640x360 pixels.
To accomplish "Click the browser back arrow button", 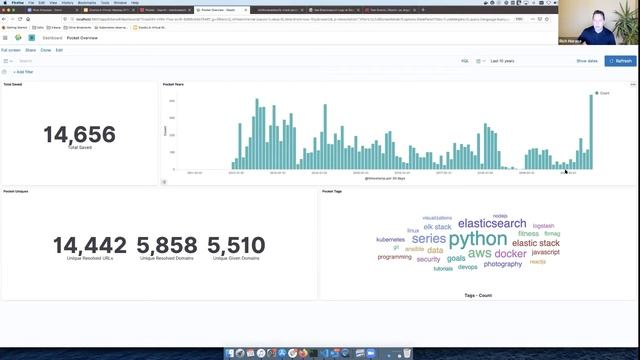I will click(4, 19).
